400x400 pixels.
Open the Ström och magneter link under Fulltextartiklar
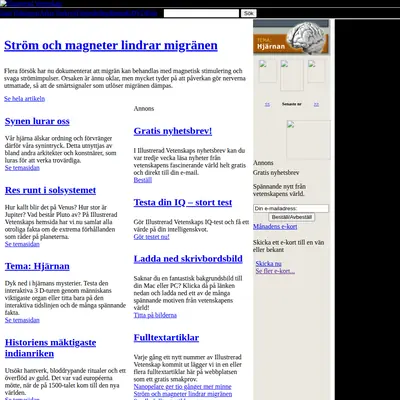click(183, 394)
